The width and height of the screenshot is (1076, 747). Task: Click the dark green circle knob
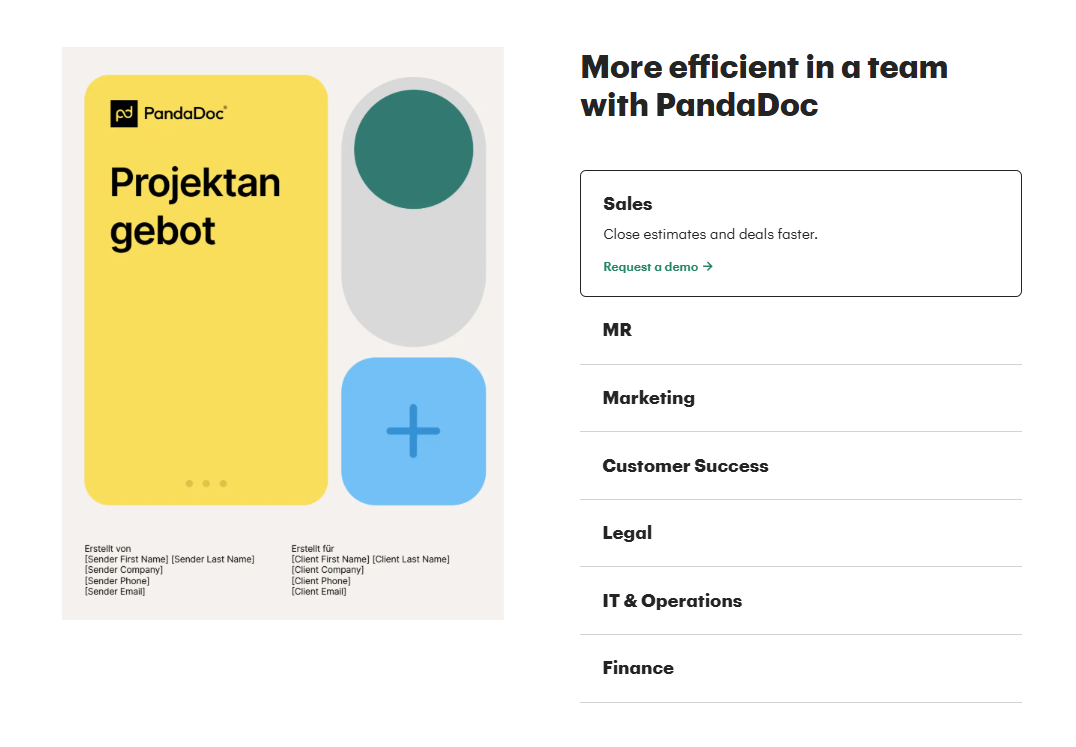click(413, 150)
